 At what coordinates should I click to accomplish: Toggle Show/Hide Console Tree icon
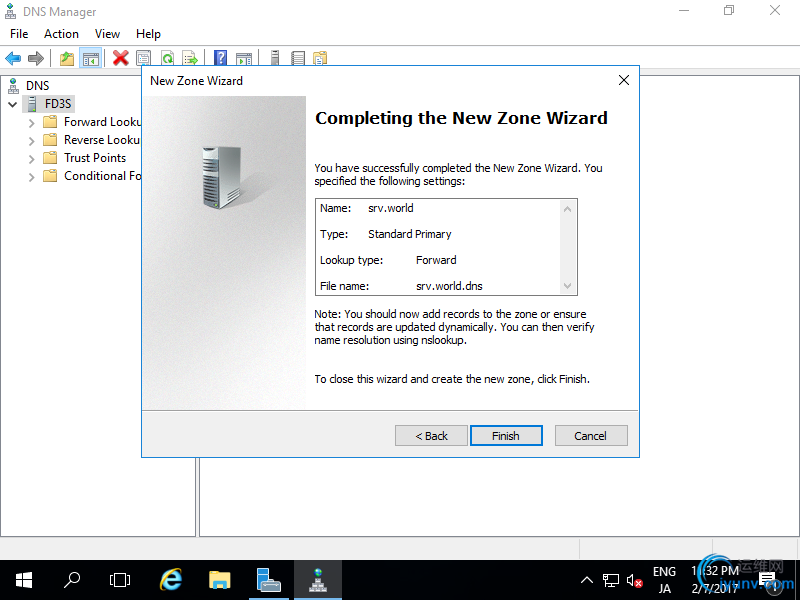click(91, 58)
